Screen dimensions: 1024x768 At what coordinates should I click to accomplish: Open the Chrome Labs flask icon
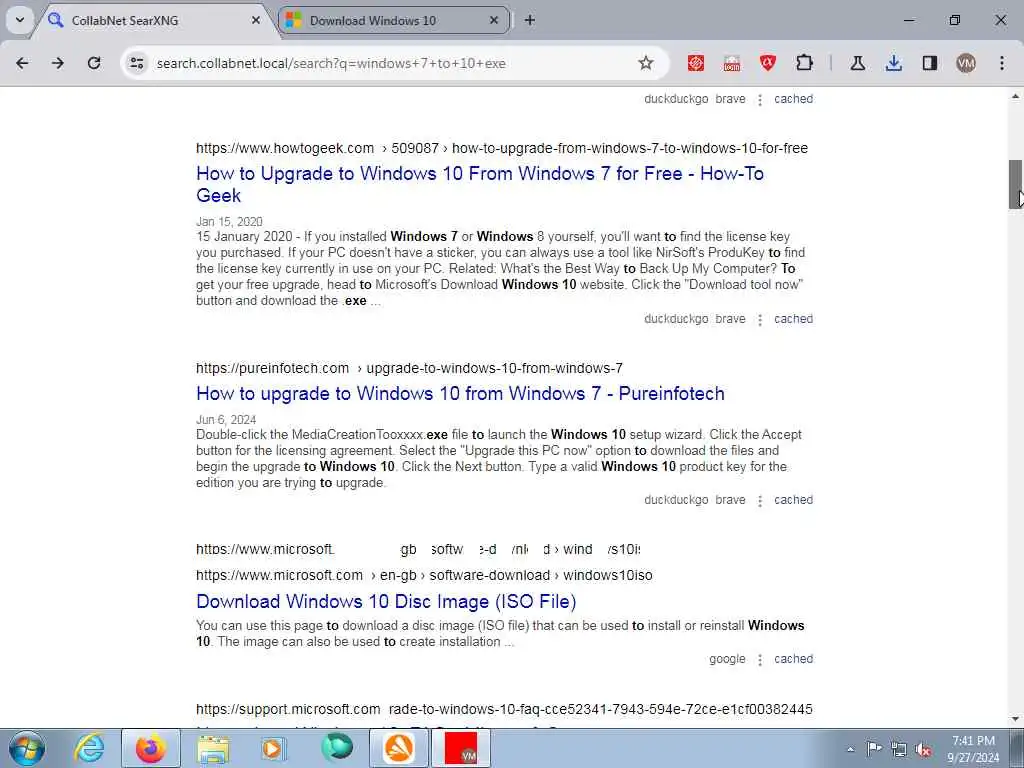point(857,63)
